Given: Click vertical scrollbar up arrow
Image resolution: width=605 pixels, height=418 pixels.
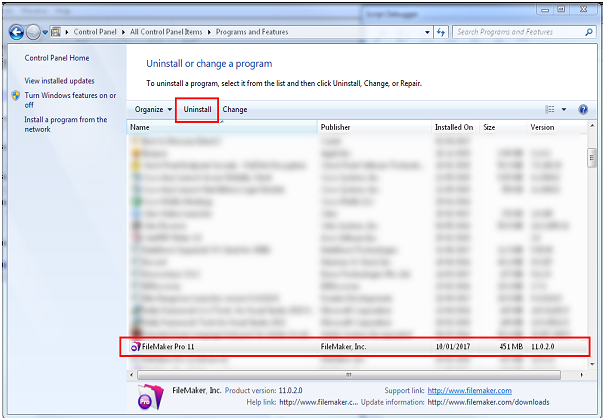Looking at the screenshot, I should pos(592,126).
